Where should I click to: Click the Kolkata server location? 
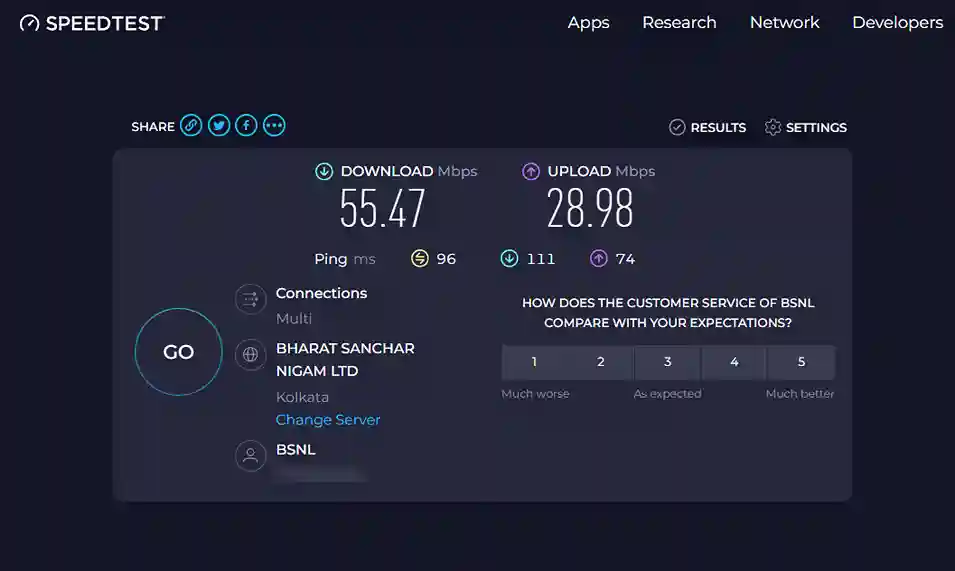(302, 397)
